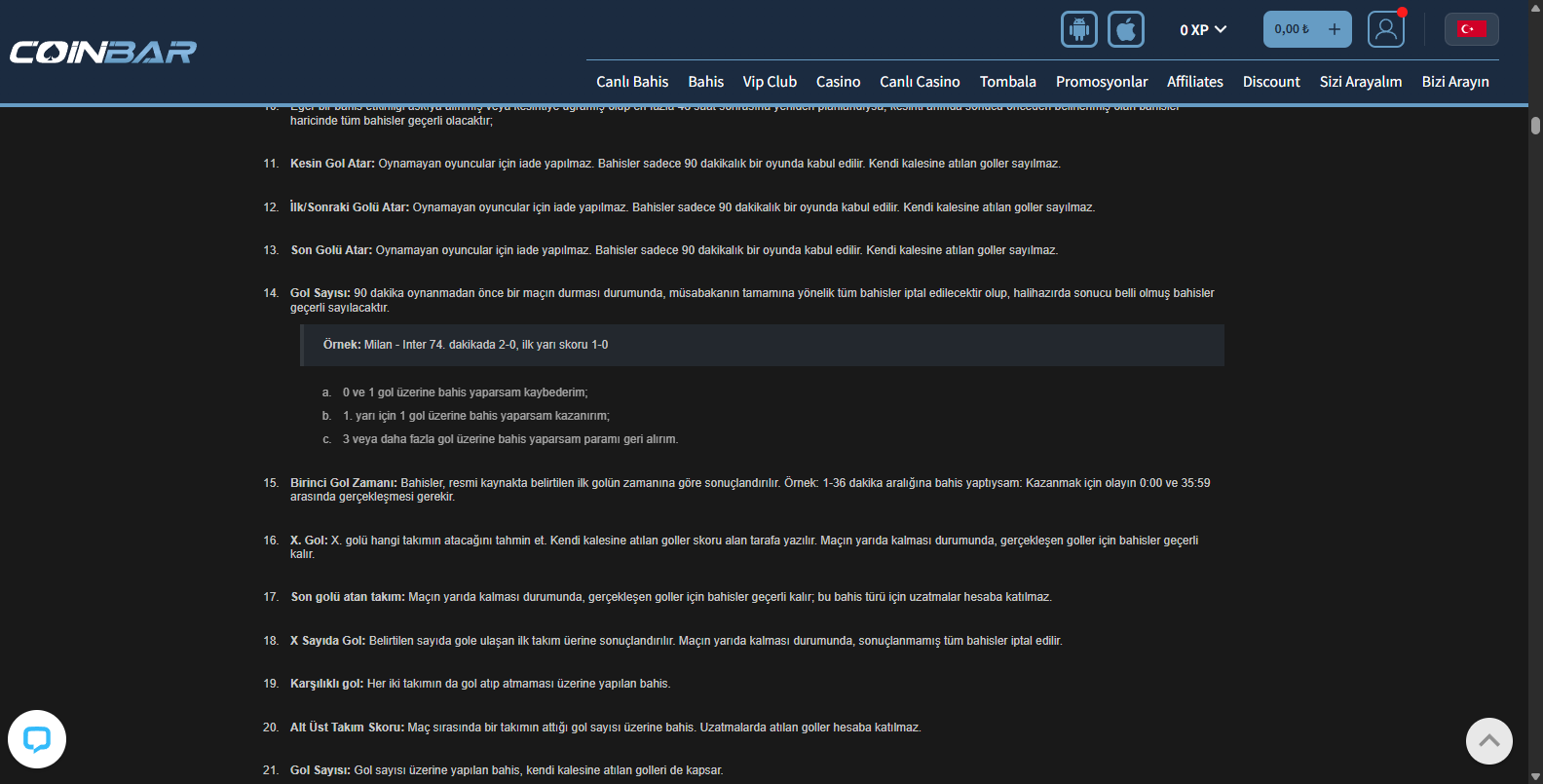Click the scroll-to-top arrow button

click(1489, 741)
